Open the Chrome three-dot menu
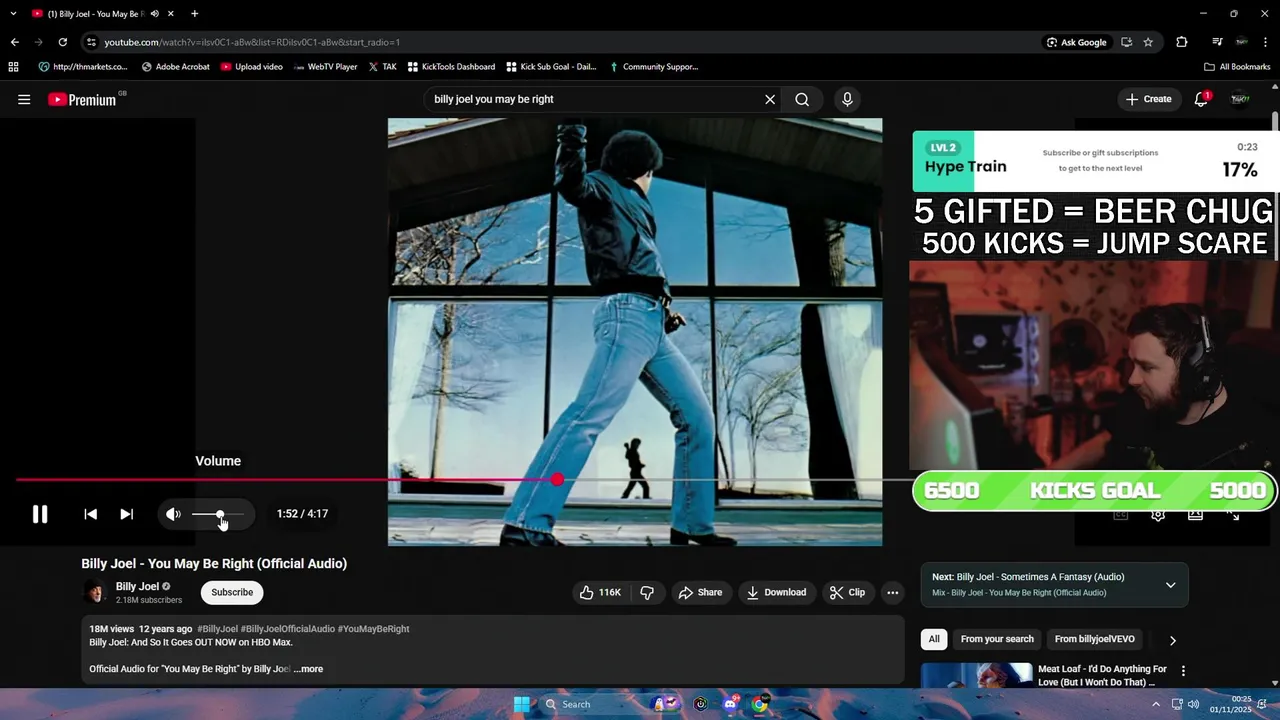The image size is (1280, 720). 1266,42
